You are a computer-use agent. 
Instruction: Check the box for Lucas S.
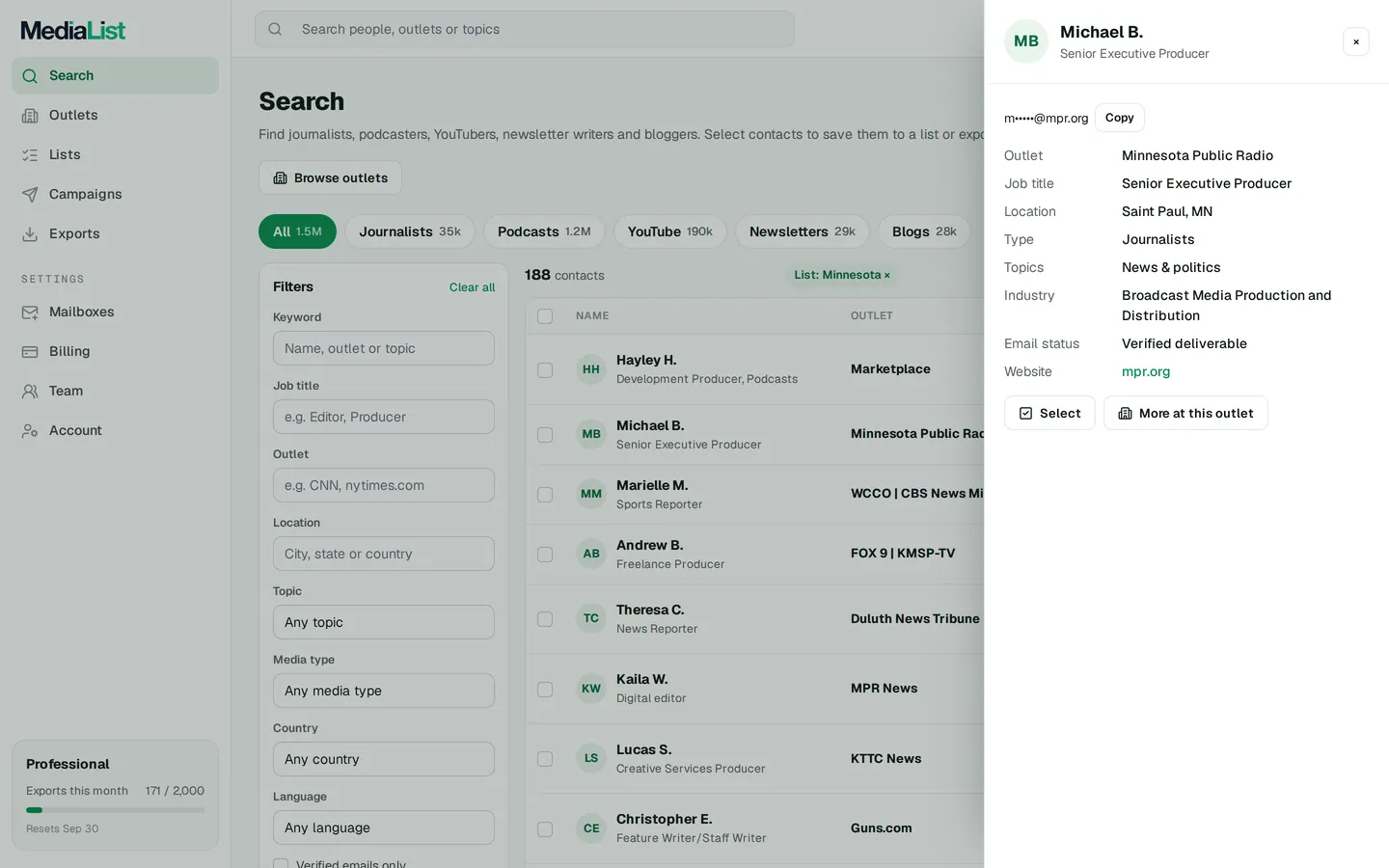[545, 759]
